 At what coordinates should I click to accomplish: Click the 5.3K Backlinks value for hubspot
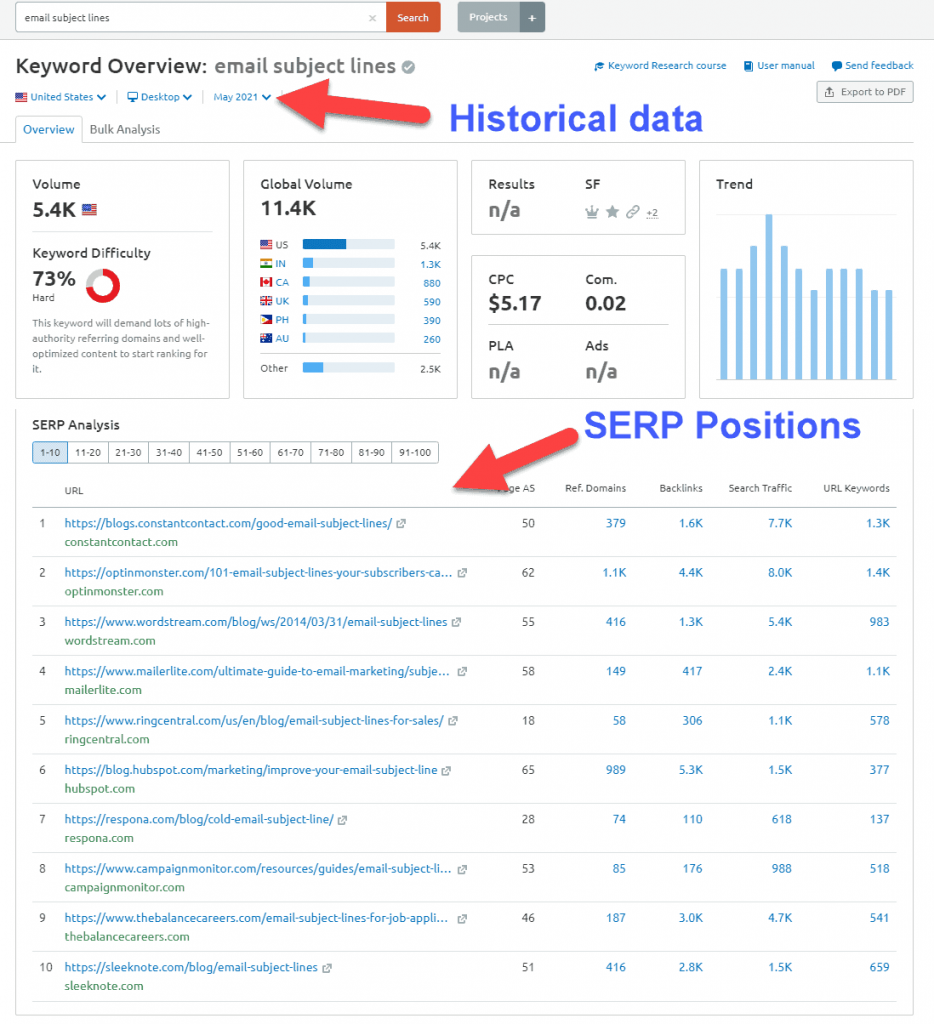[691, 771]
